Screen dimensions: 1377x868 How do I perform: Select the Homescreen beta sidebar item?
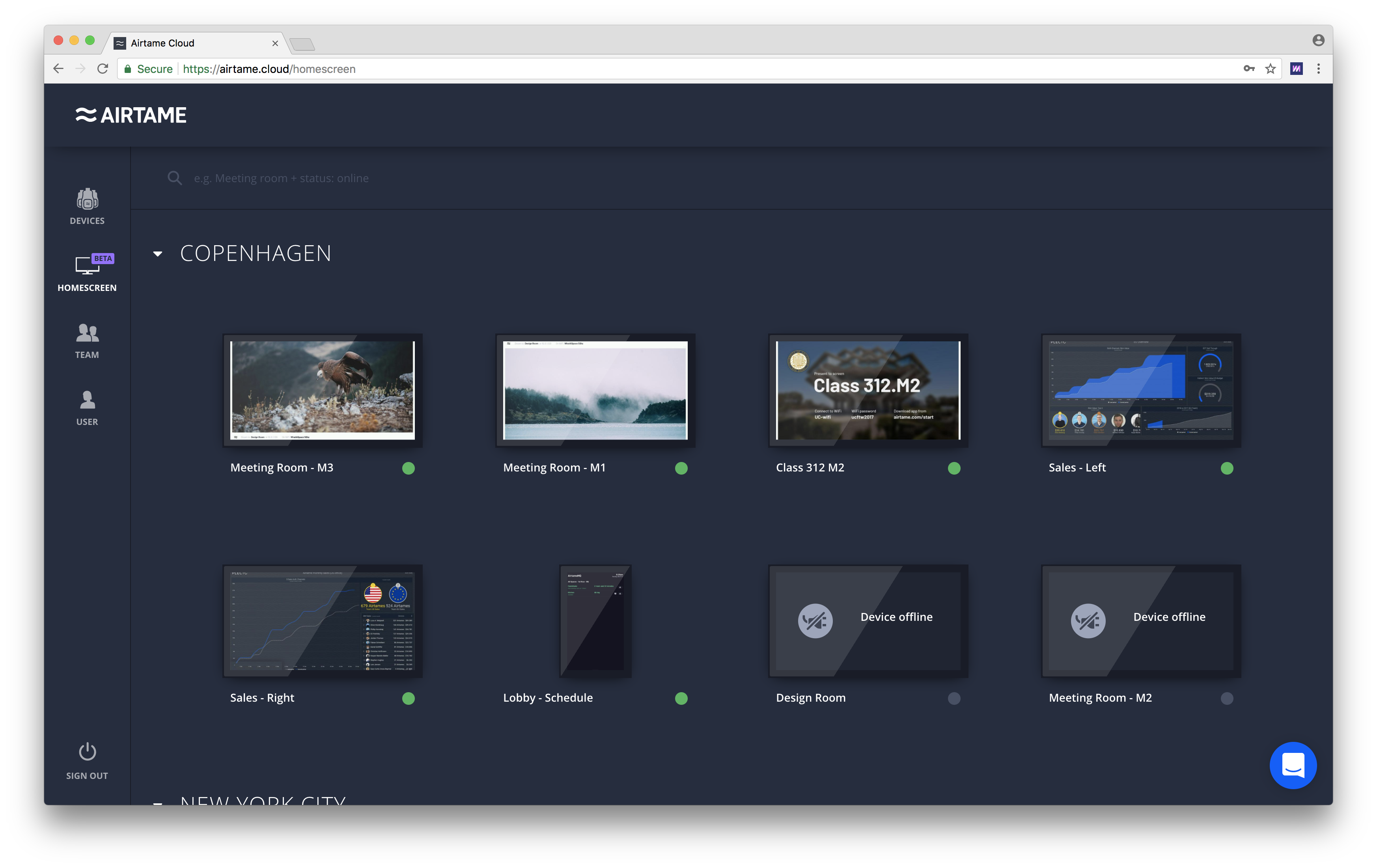click(87, 273)
